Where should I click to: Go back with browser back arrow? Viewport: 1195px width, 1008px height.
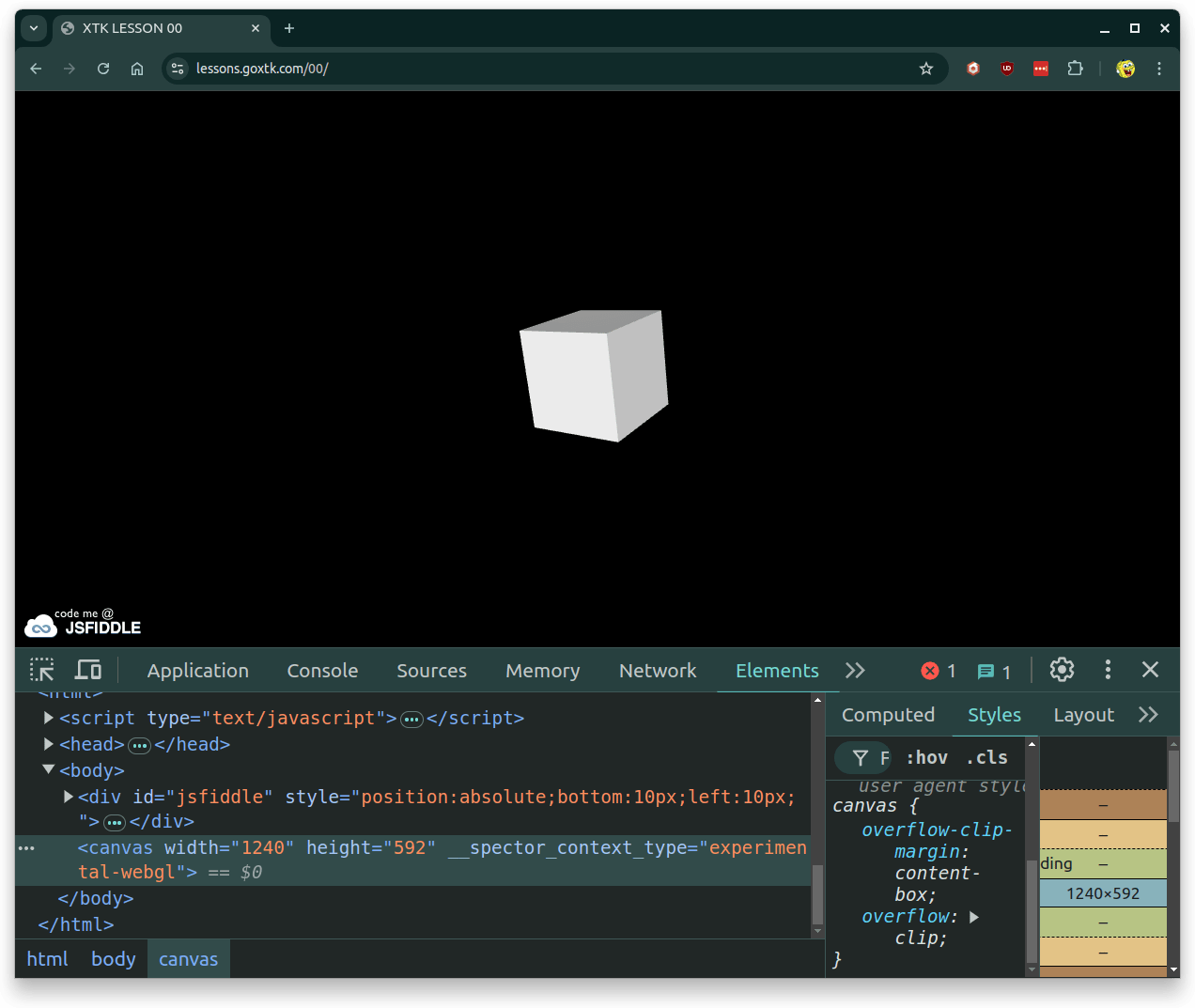pyautogui.click(x=36, y=69)
